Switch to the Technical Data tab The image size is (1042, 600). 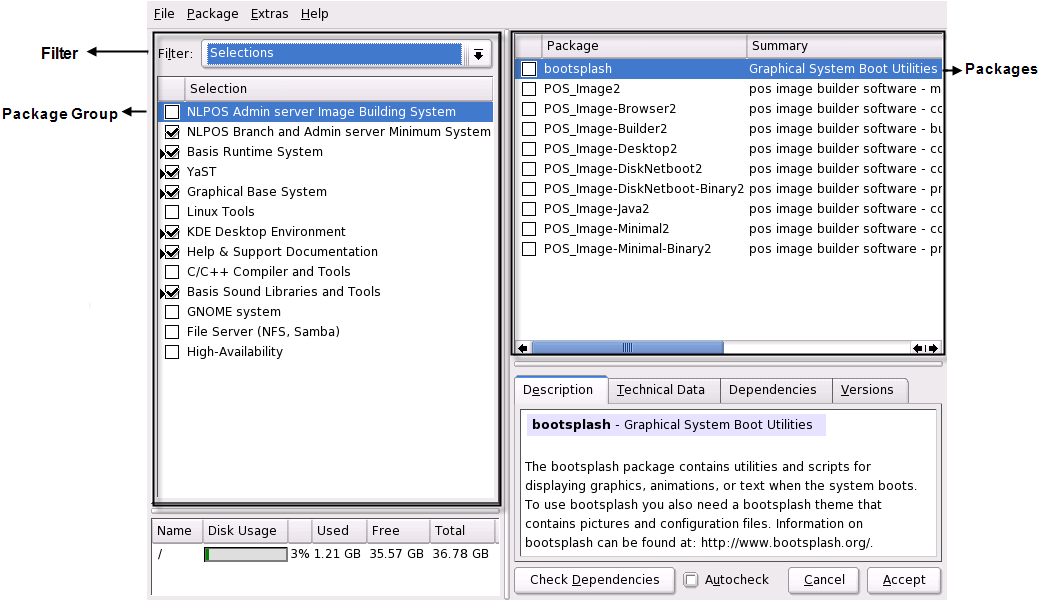pyautogui.click(x=662, y=390)
